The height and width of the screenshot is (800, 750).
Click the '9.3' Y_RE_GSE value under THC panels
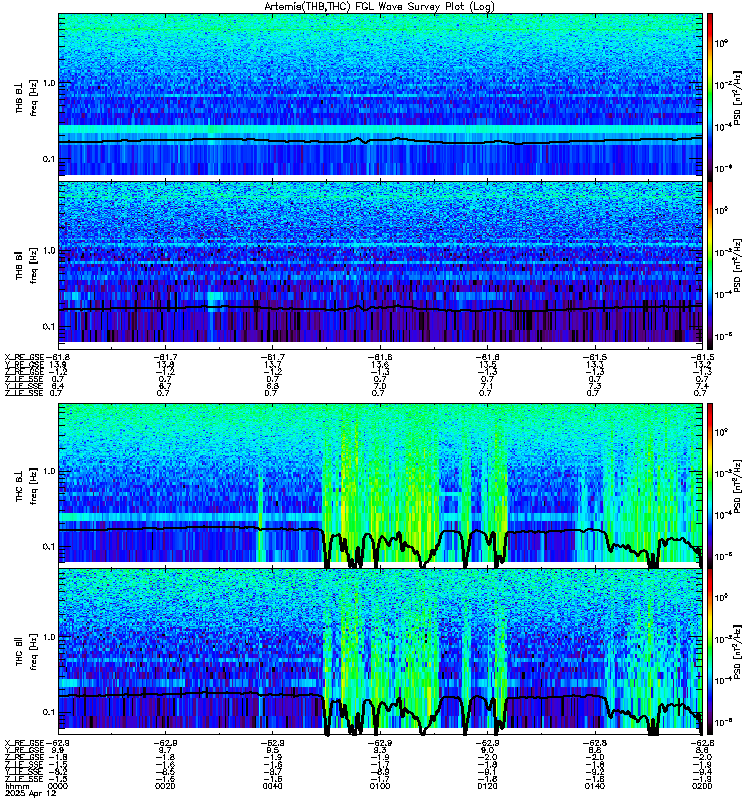point(380,750)
